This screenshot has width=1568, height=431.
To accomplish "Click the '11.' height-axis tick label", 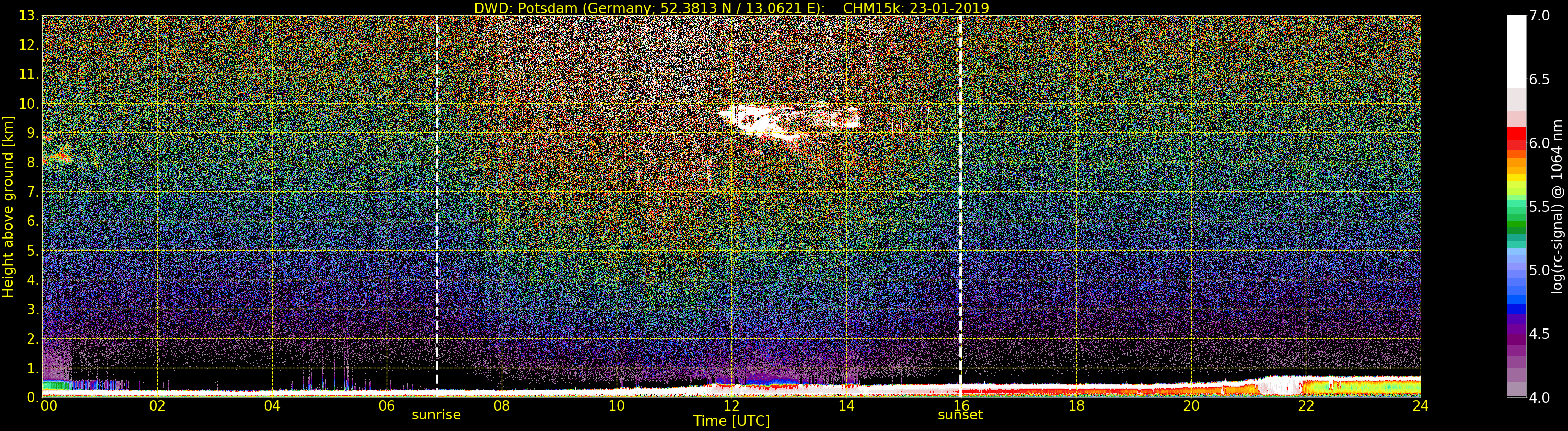I will [x=29, y=74].
